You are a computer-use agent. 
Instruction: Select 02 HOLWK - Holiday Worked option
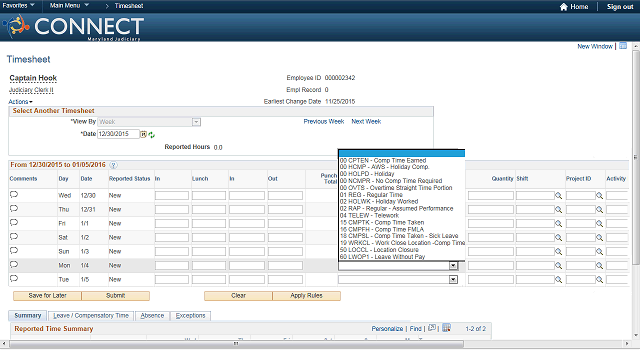[x=379, y=202]
